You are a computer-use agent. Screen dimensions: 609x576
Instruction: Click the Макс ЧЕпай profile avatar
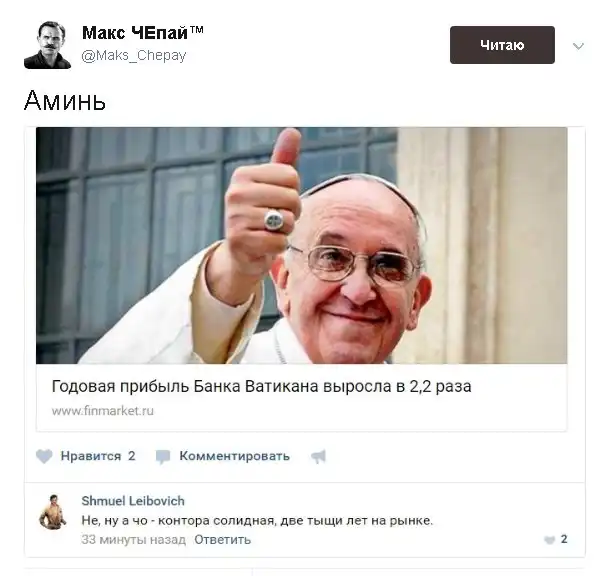click(47, 45)
